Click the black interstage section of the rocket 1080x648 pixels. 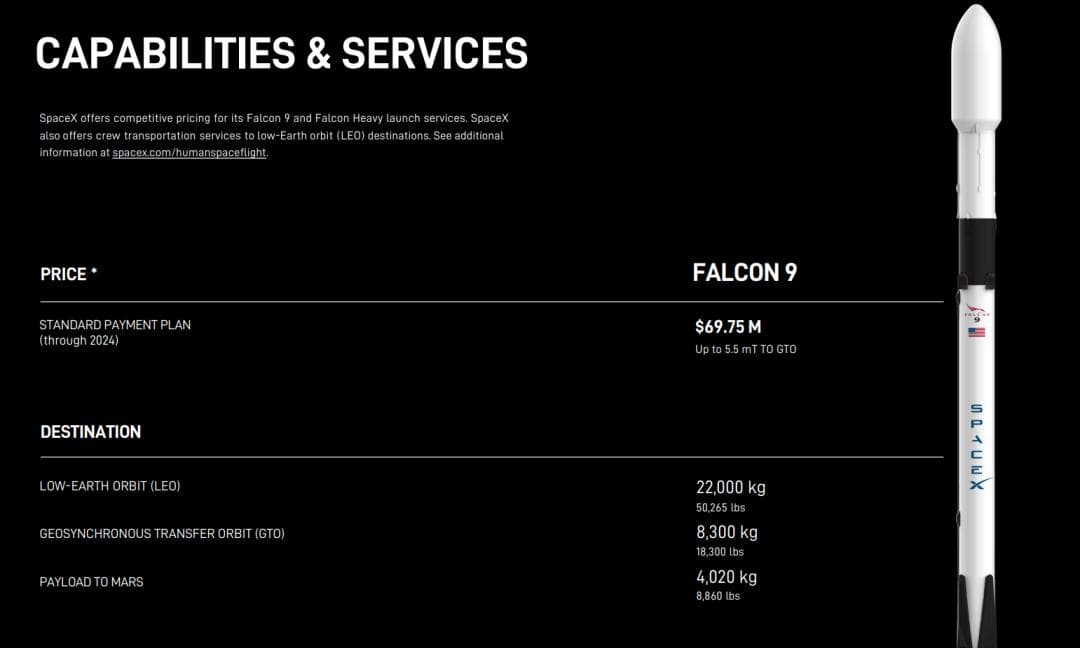976,245
